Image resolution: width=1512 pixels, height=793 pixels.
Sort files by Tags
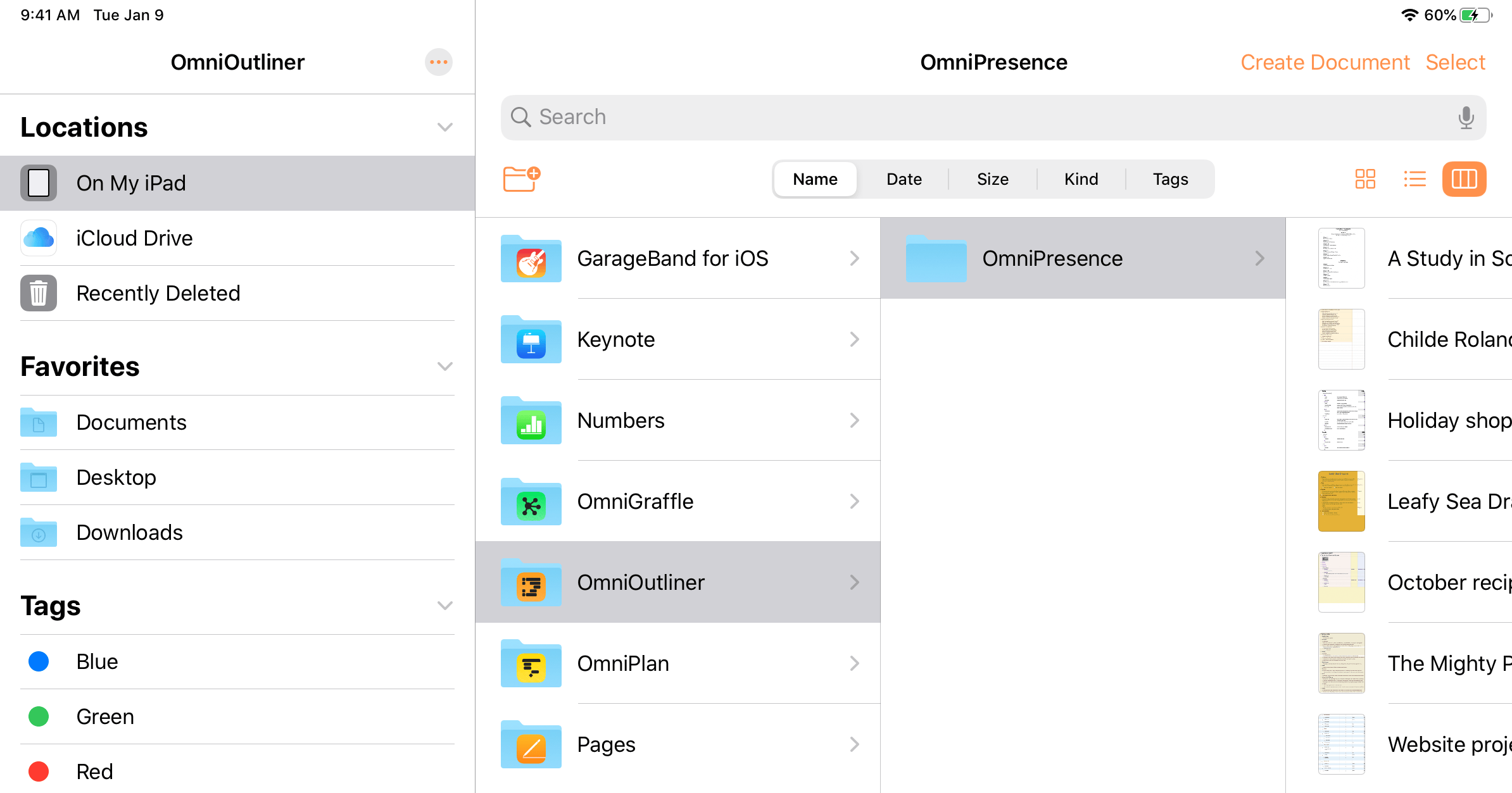click(1170, 179)
